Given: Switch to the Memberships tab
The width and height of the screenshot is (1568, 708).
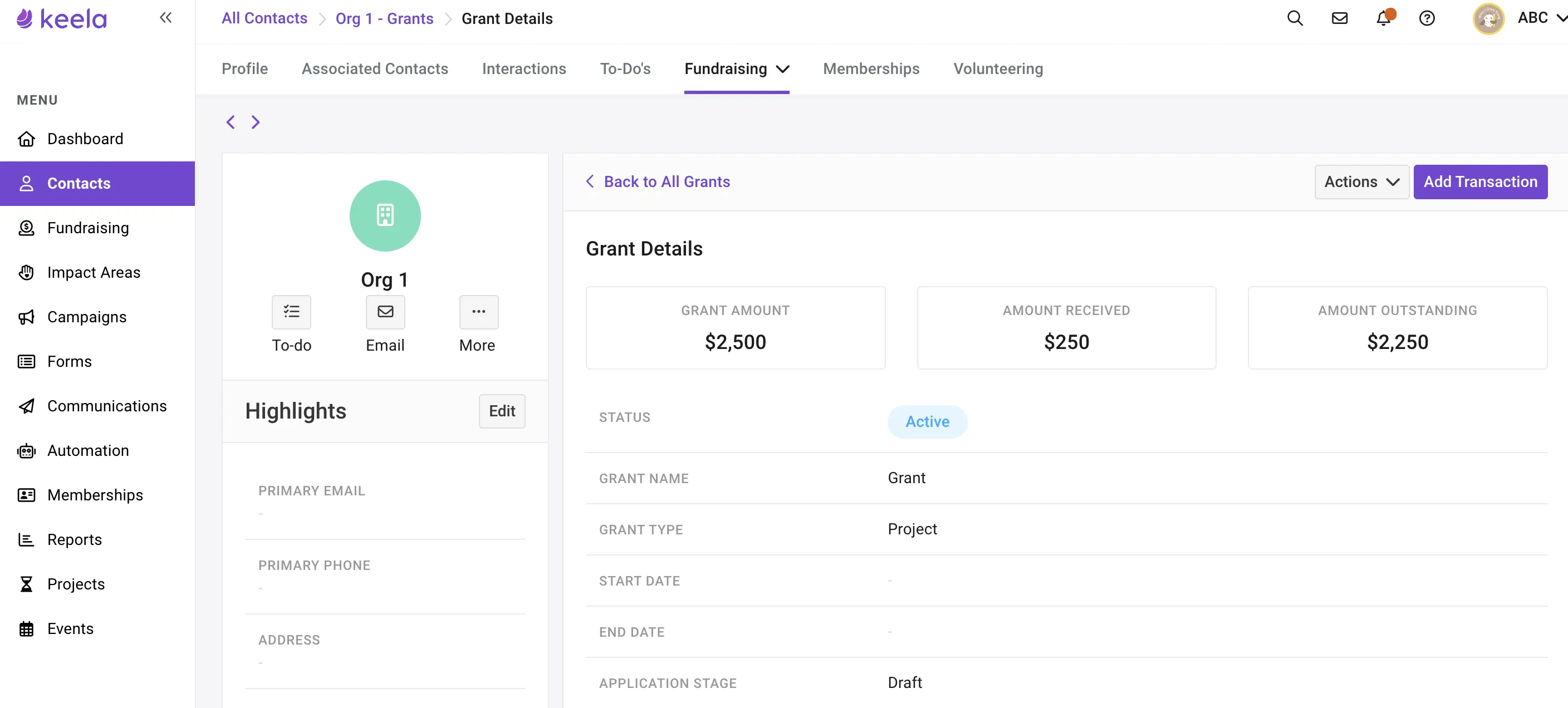Looking at the screenshot, I should 870,68.
